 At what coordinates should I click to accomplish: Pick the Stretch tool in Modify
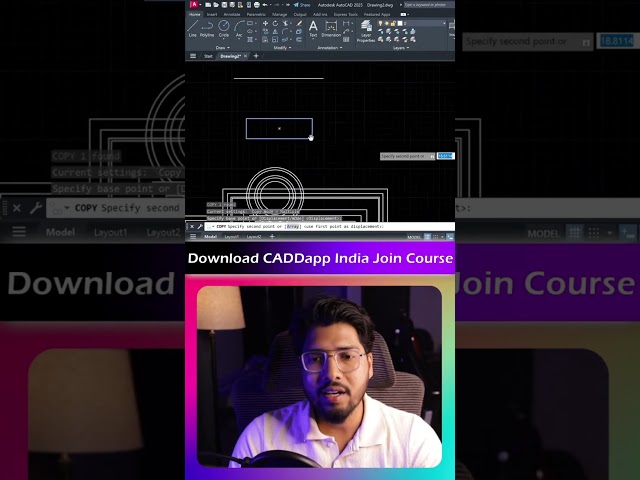coord(265,39)
